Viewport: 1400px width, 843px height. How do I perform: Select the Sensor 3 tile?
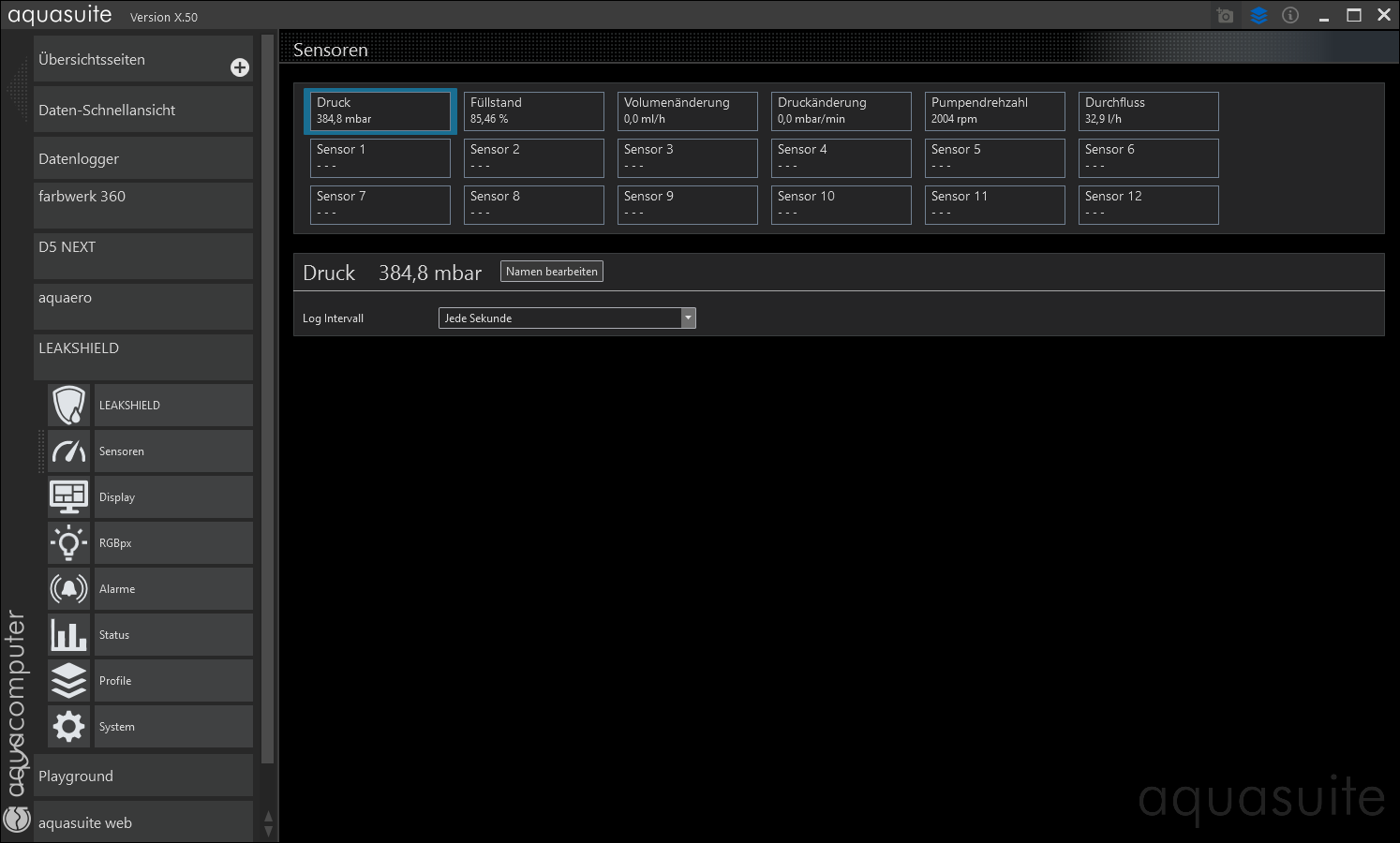(x=688, y=158)
